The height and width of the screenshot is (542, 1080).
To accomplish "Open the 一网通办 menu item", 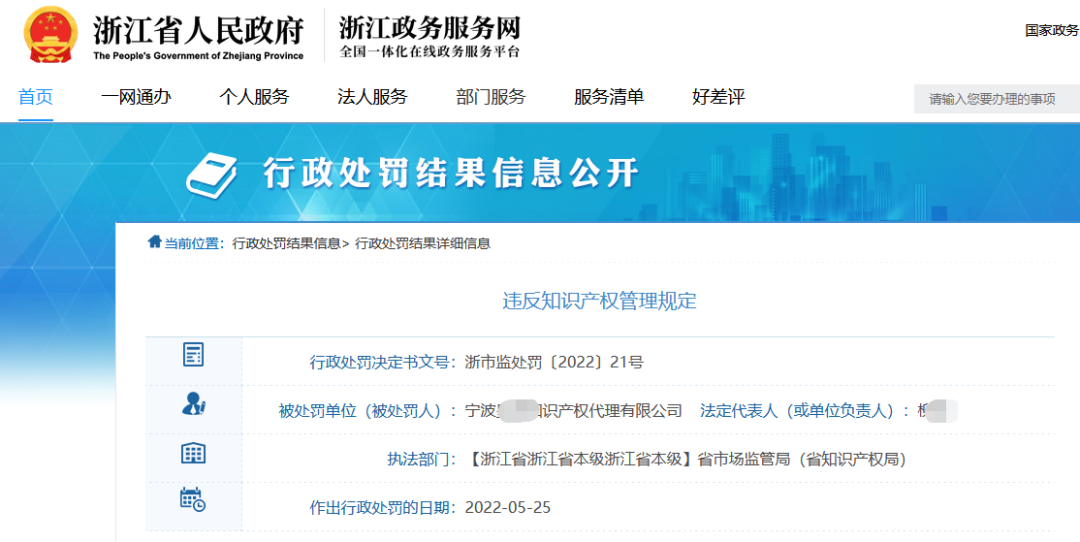I will 136,97.
